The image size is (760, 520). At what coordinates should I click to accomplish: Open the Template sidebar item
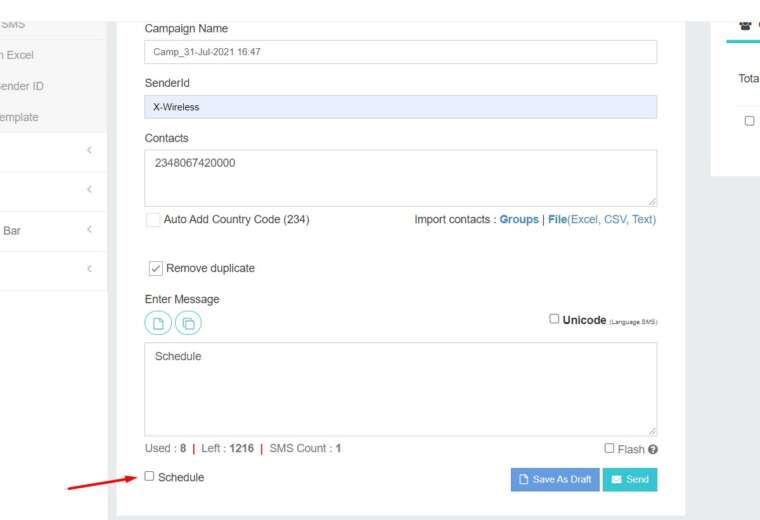click(x=19, y=117)
